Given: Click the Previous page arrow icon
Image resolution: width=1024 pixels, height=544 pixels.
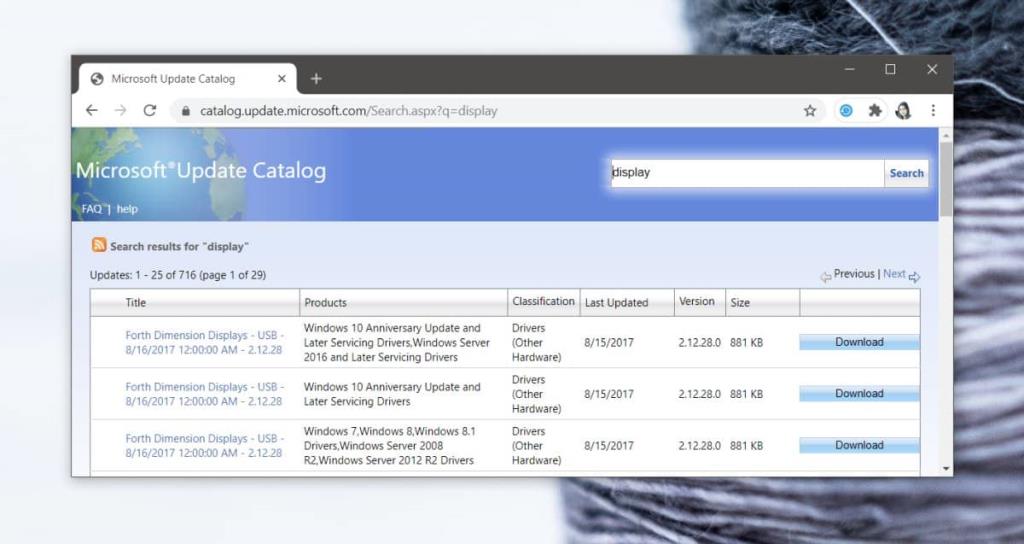Looking at the screenshot, I should coord(825,277).
